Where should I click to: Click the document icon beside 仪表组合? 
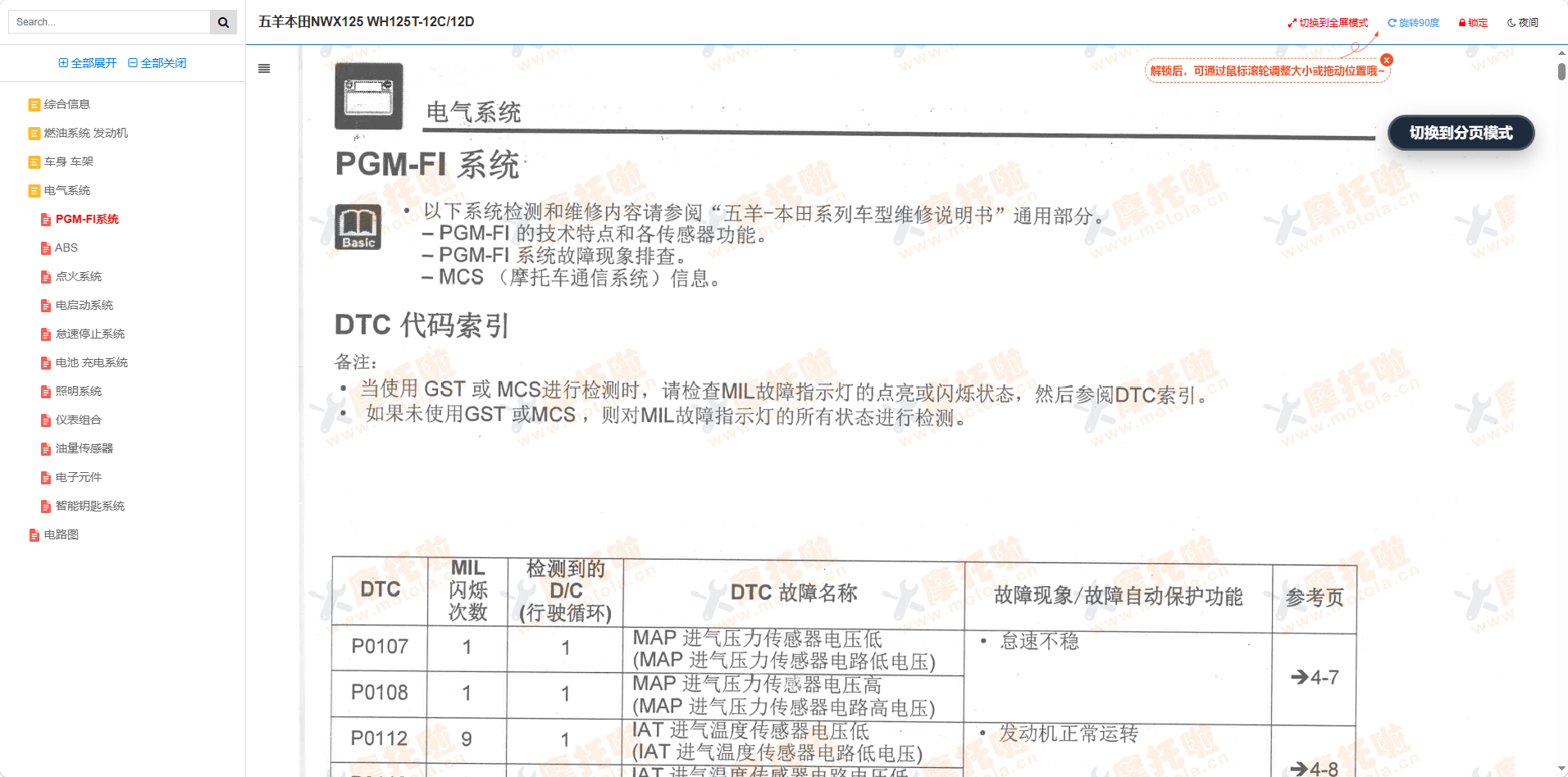point(46,420)
